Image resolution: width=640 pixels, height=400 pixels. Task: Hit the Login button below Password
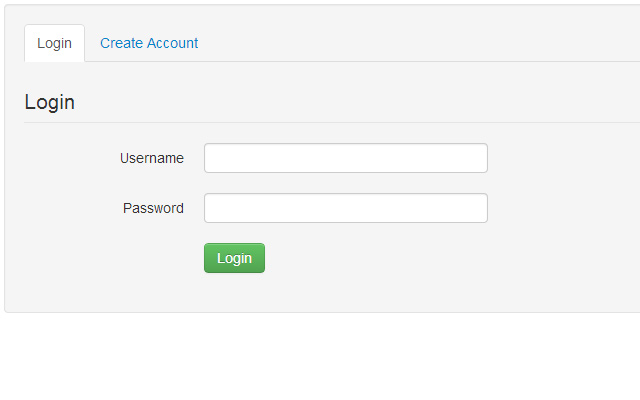(x=234, y=258)
